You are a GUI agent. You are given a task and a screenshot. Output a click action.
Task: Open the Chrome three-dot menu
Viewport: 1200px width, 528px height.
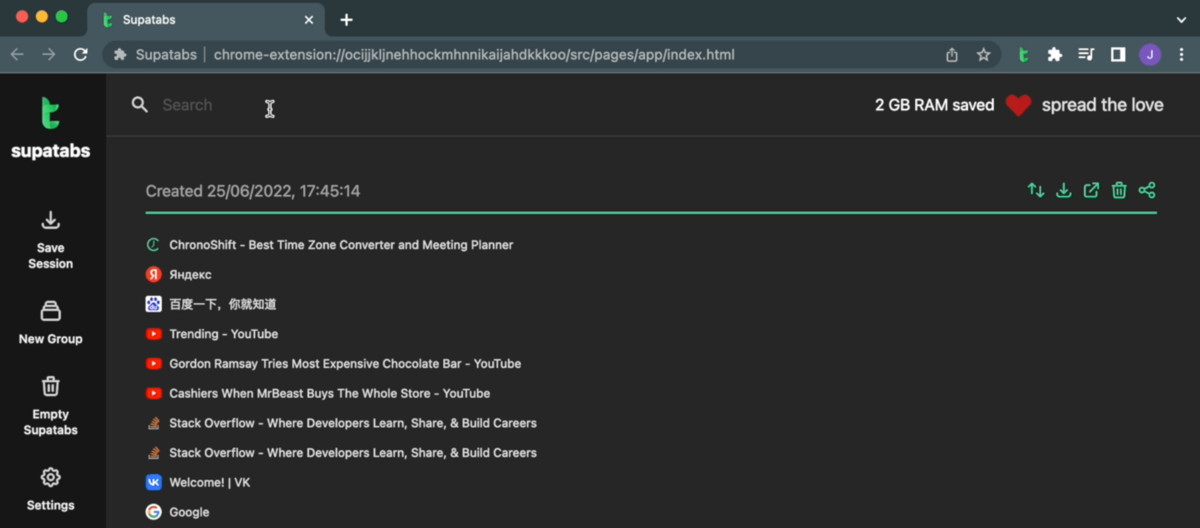point(1180,55)
